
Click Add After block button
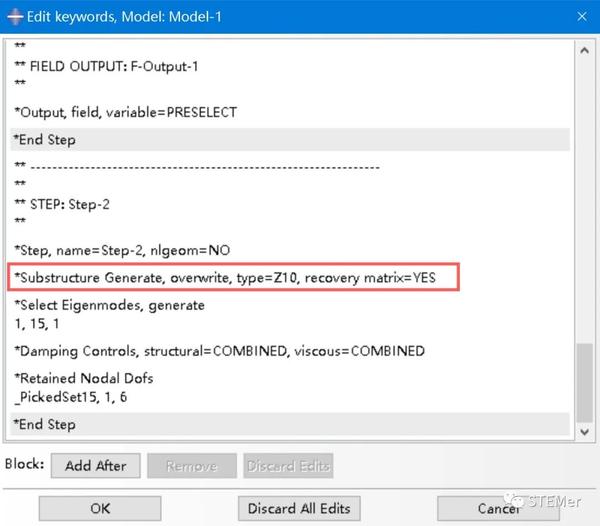click(x=96, y=466)
